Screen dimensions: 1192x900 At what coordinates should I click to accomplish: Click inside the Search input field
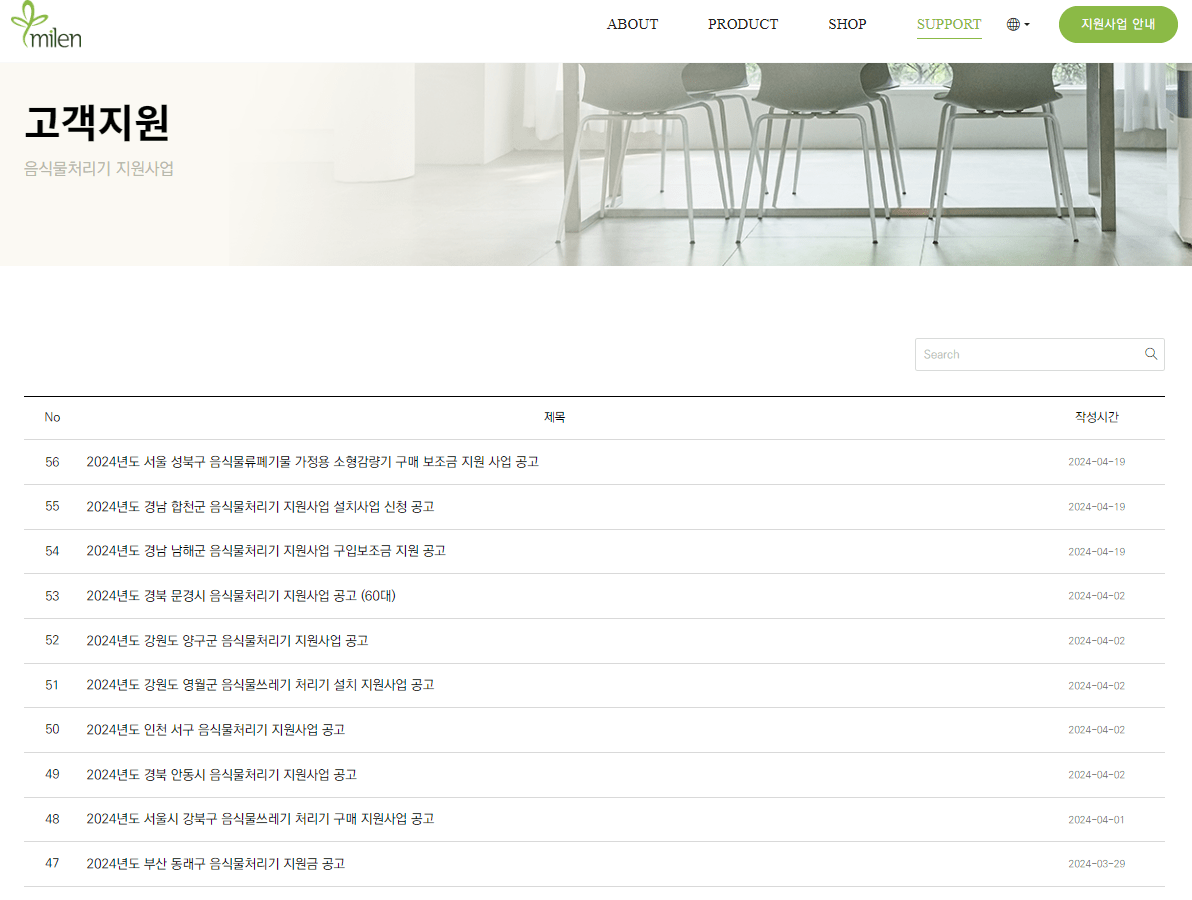[x=1020, y=354]
